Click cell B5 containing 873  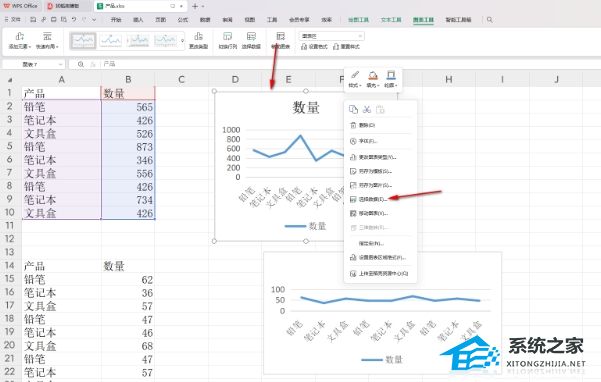[128, 147]
